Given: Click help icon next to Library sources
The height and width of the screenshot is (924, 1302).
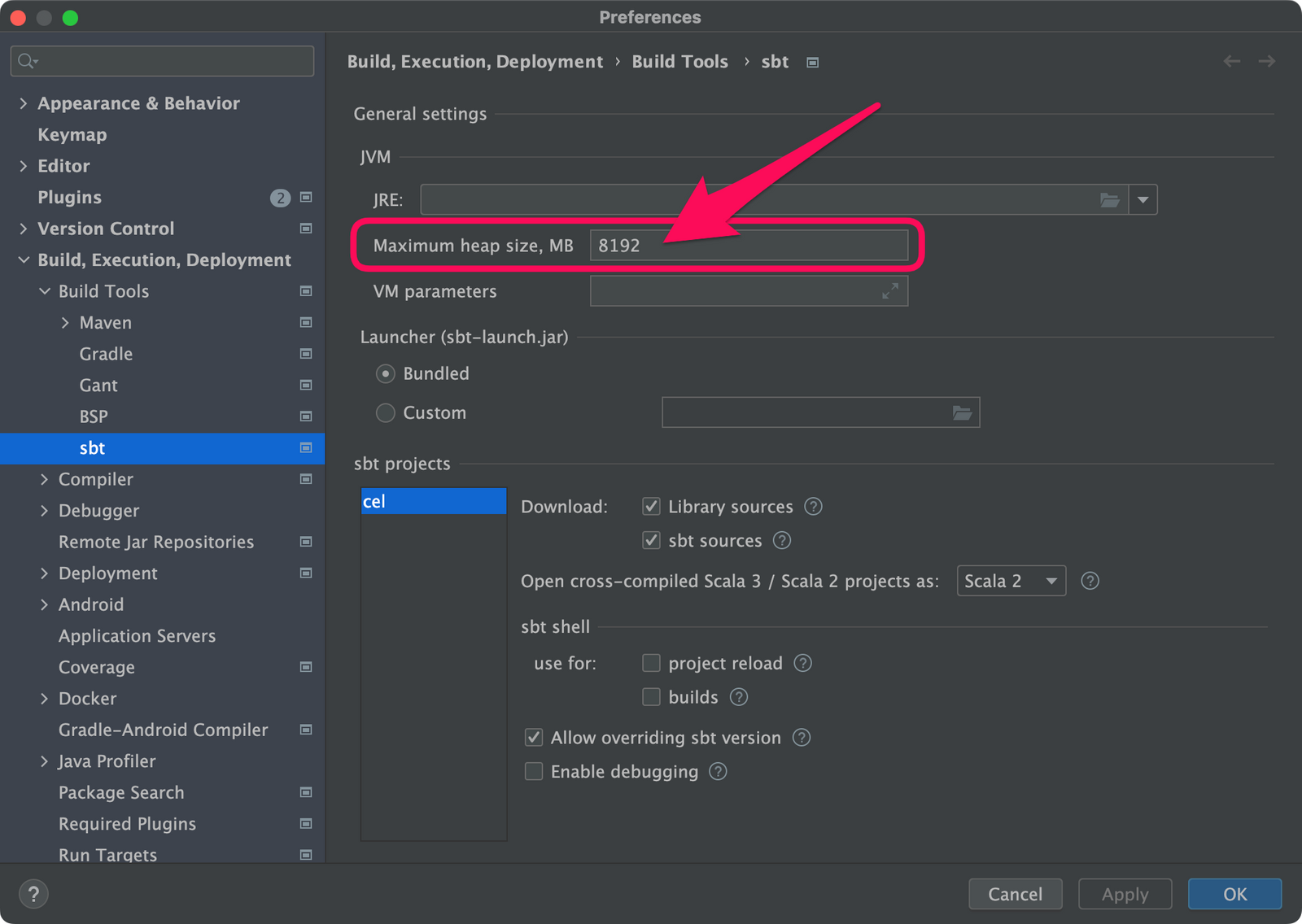Looking at the screenshot, I should click(813, 507).
